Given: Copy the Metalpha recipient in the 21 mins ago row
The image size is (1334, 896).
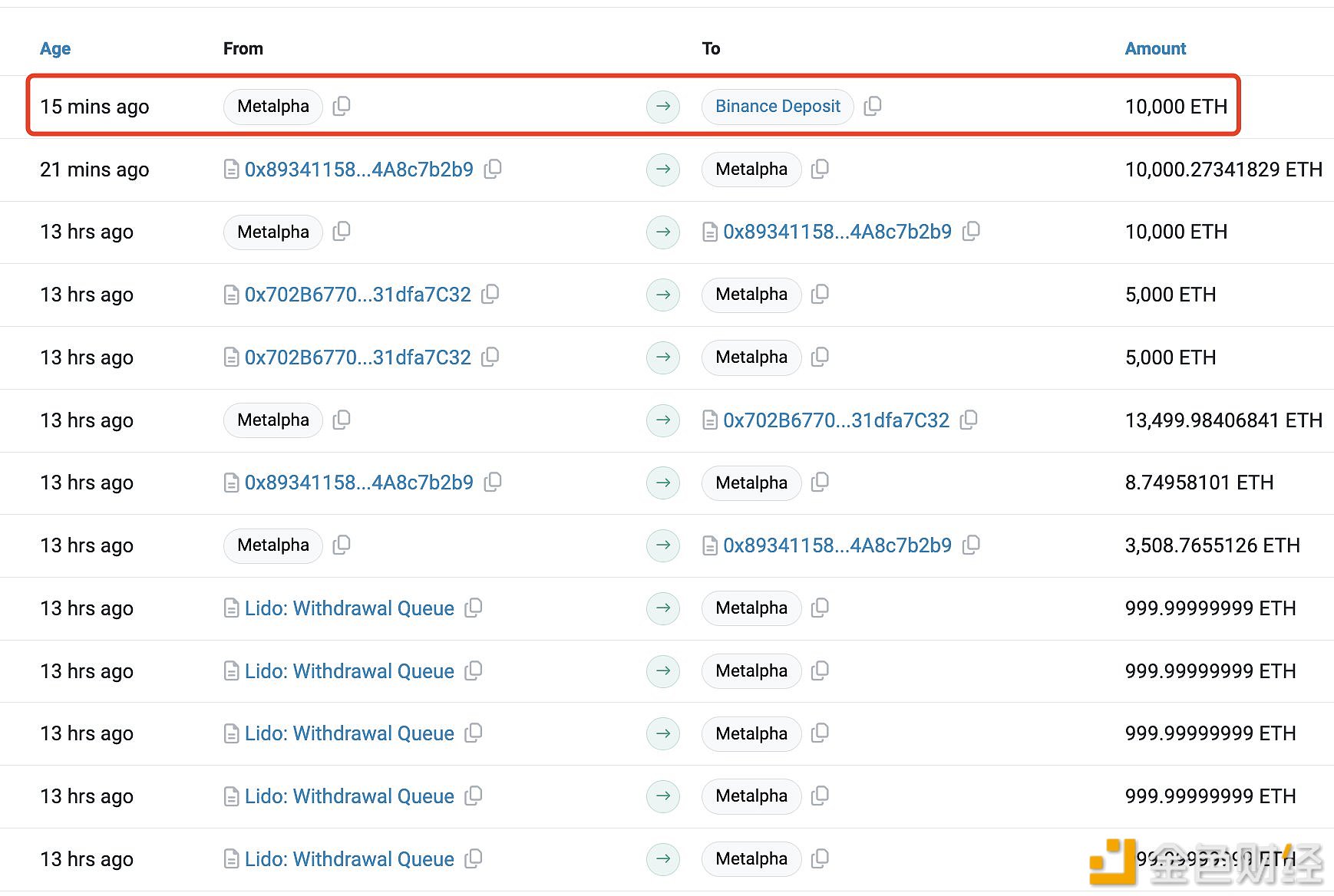Looking at the screenshot, I should 820,169.
